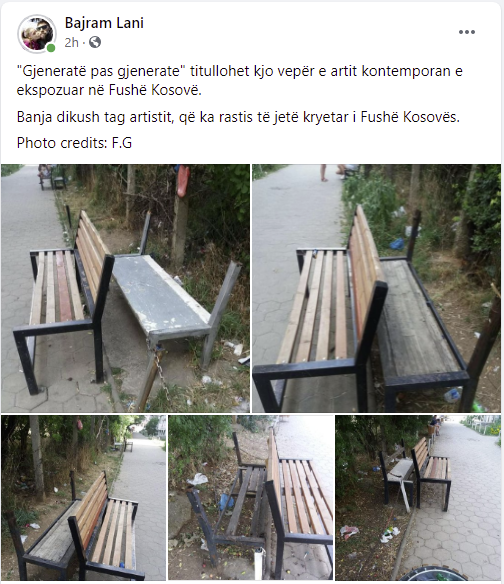Click the post caption about Fushë Kosovë
Viewport: 504px width, 584px height.
240,80
